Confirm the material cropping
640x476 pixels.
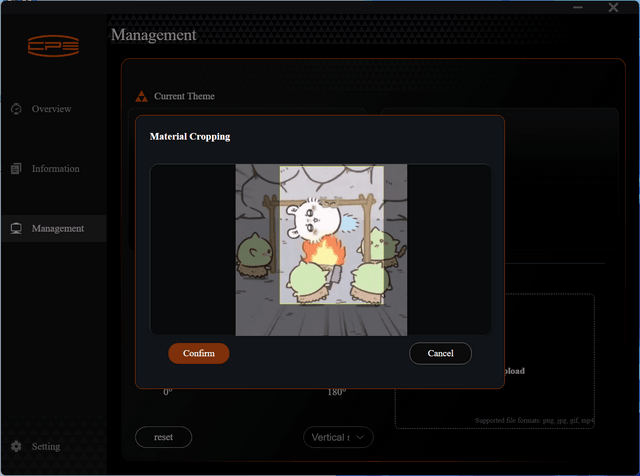pos(199,353)
